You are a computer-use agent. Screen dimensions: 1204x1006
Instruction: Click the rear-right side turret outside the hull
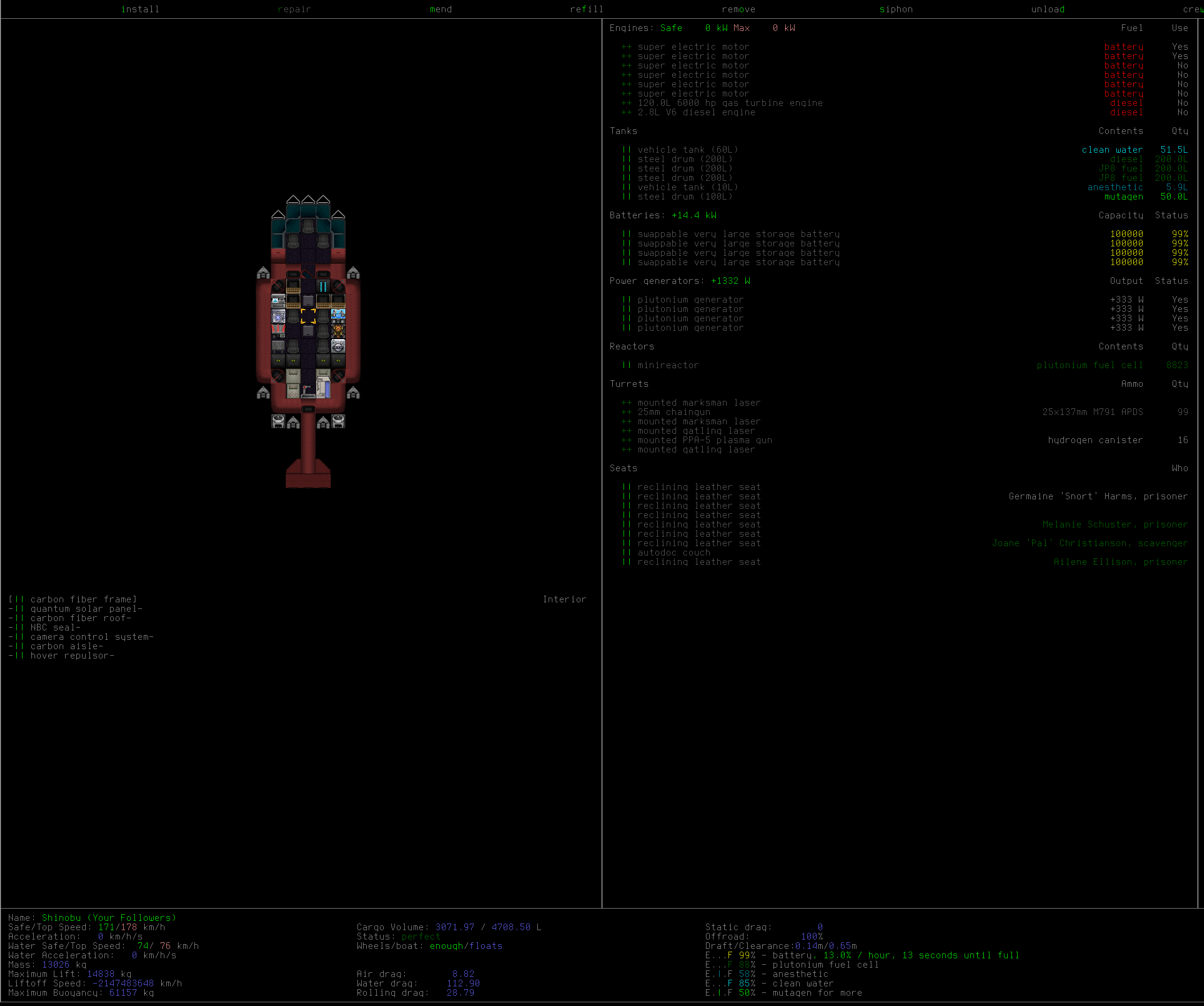pos(353,392)
